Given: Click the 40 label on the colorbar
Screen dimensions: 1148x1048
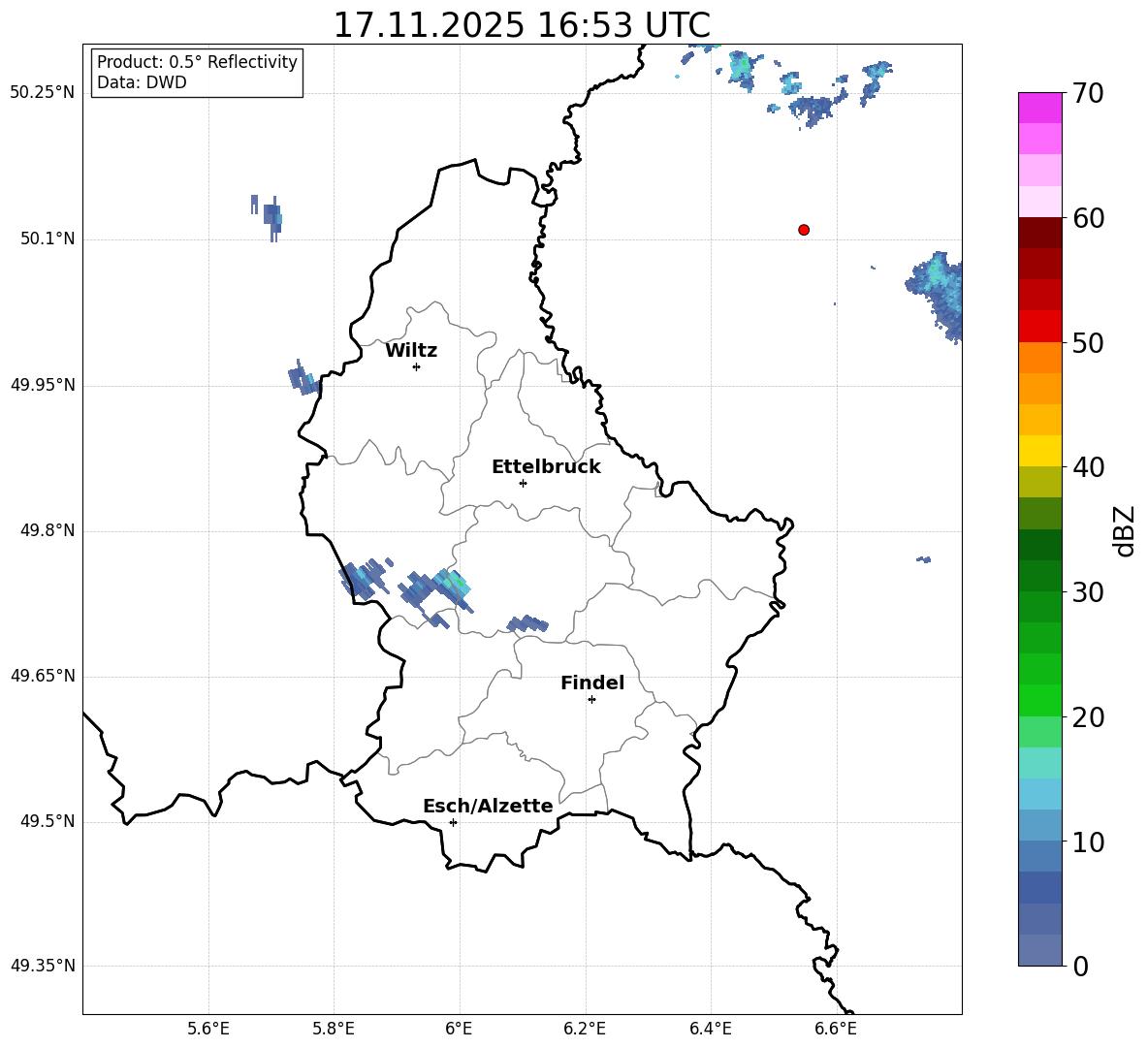Looking at the screenshot, I should [1088, 467].
